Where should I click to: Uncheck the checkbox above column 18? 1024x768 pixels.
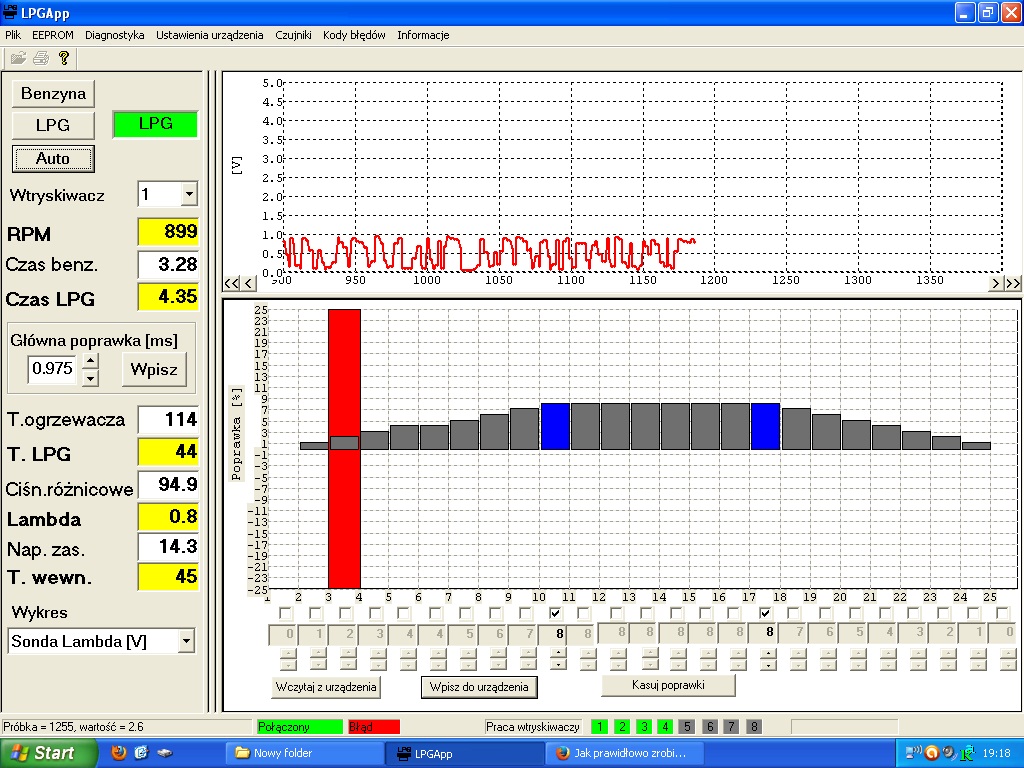pos(765,613)
